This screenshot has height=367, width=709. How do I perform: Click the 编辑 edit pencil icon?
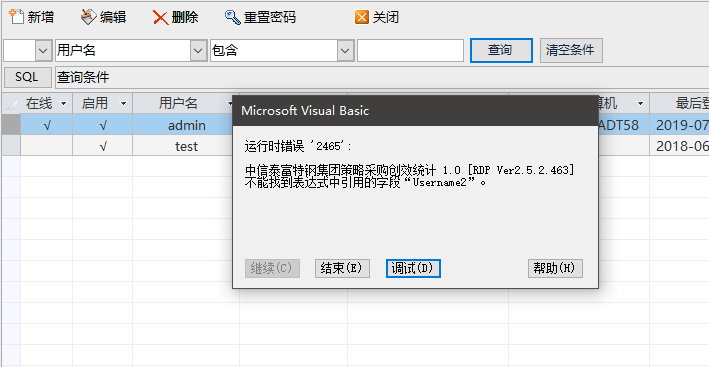tap(89, 17)
